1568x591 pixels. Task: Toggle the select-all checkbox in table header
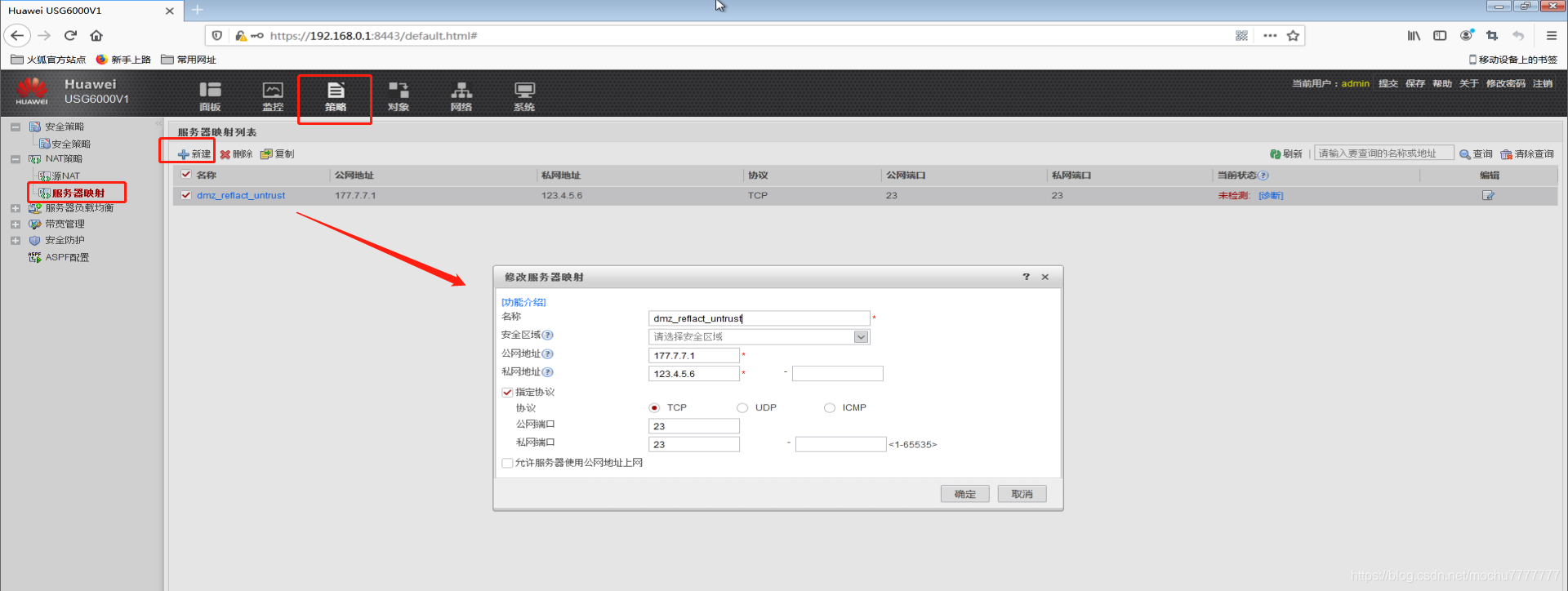point(186,175)
